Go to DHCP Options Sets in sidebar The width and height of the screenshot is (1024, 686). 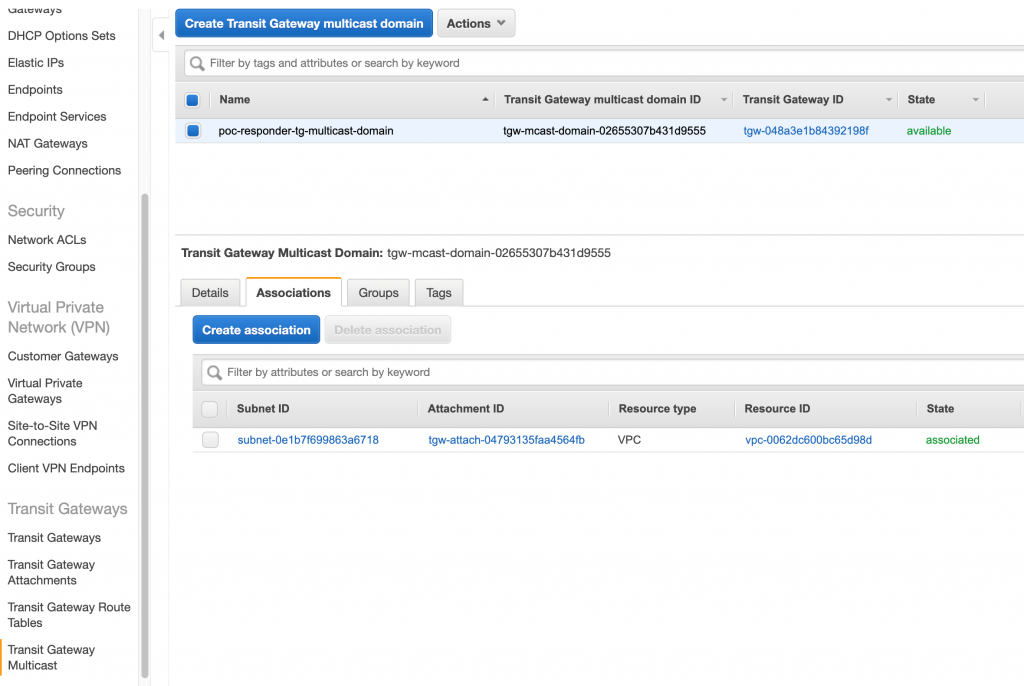(x=61, y=36)
